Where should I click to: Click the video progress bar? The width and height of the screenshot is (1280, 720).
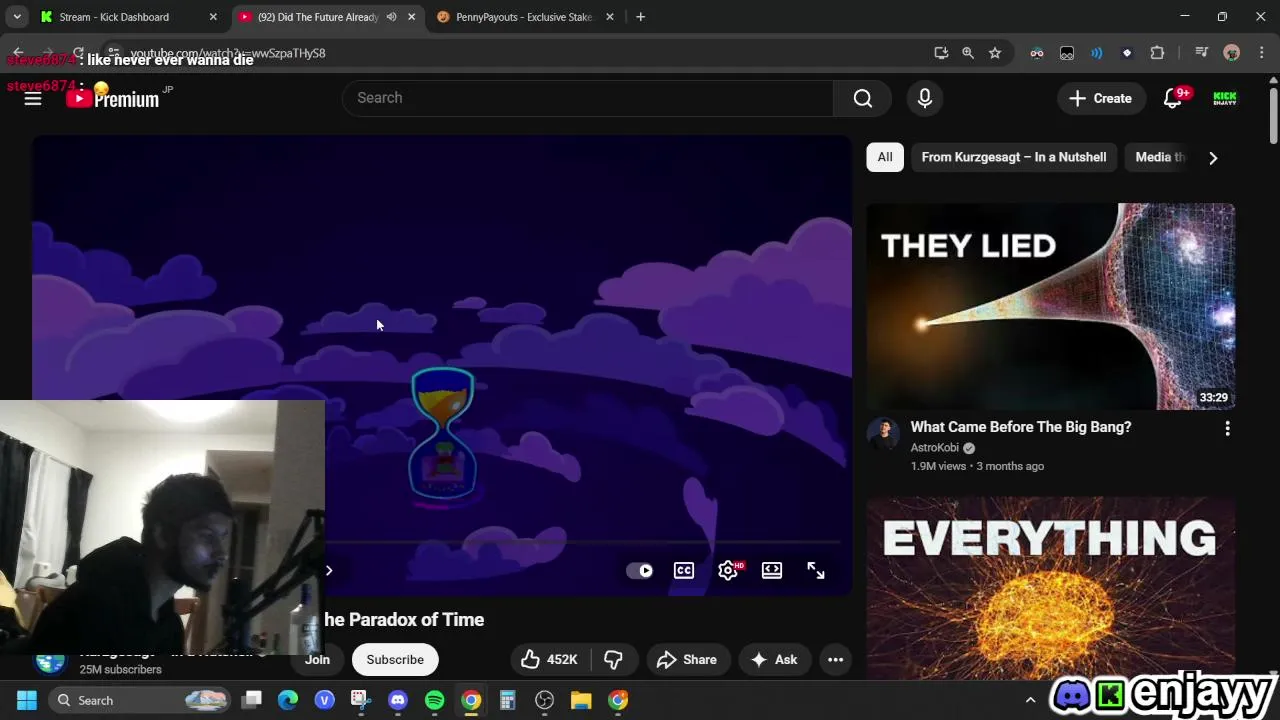[x=585, y=543]
